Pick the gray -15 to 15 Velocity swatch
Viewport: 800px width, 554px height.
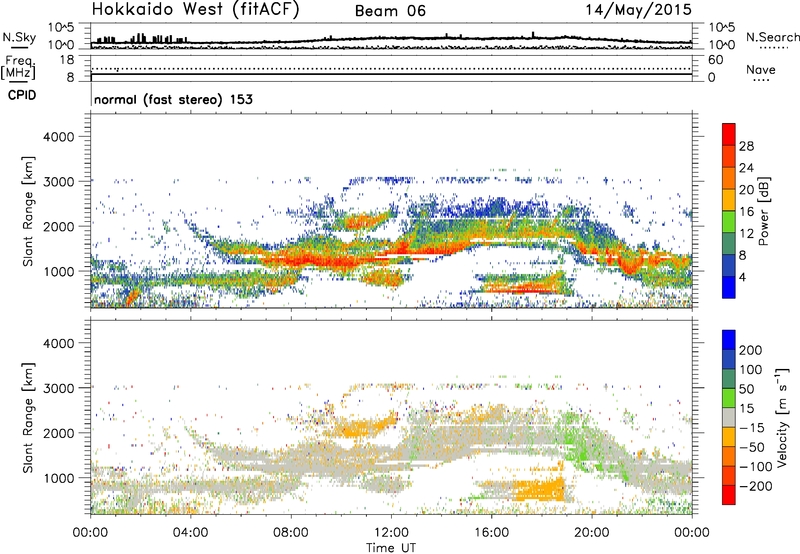(x=729, y=418)
